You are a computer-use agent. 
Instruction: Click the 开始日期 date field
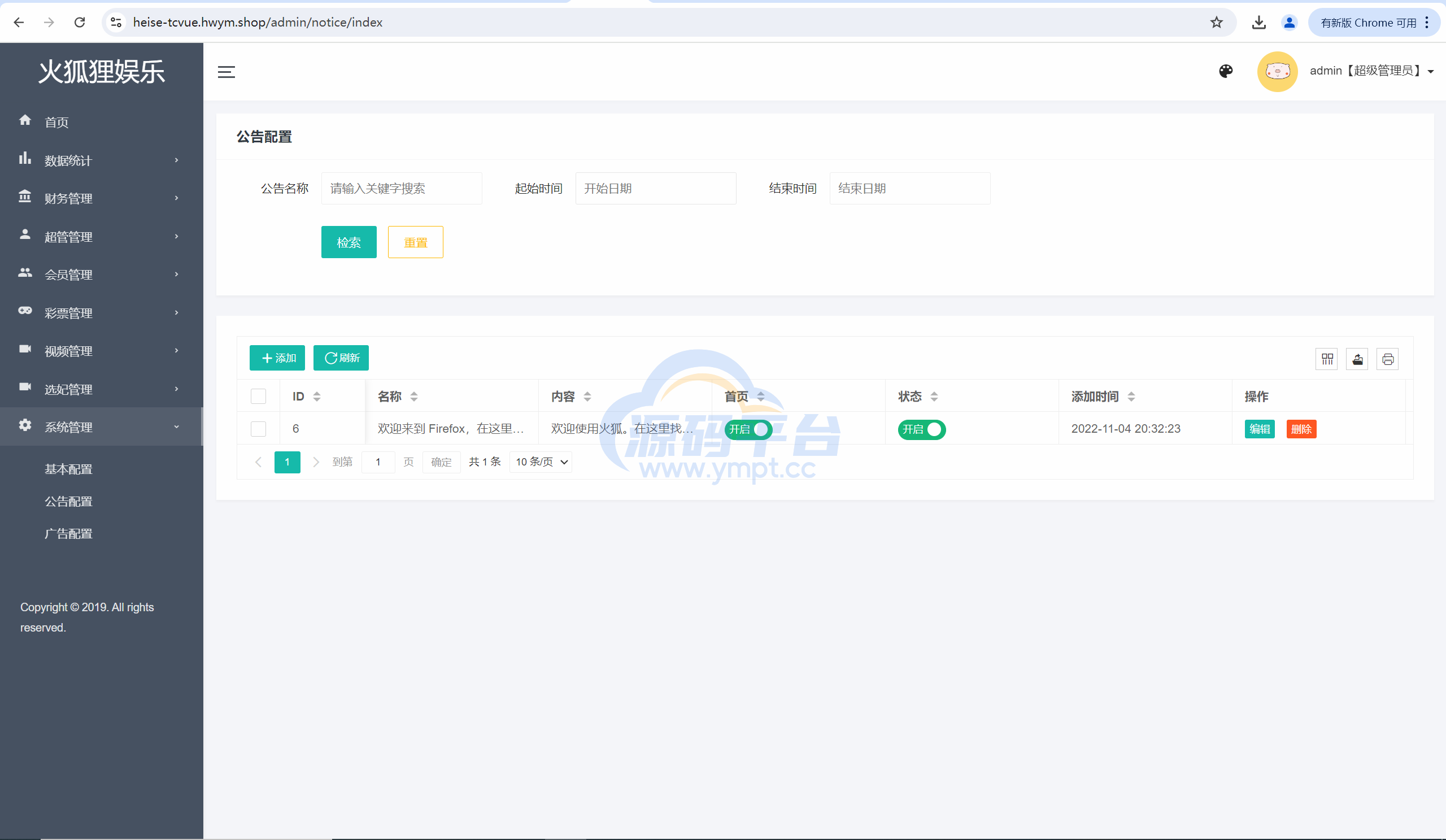click(x=655, y=188)
